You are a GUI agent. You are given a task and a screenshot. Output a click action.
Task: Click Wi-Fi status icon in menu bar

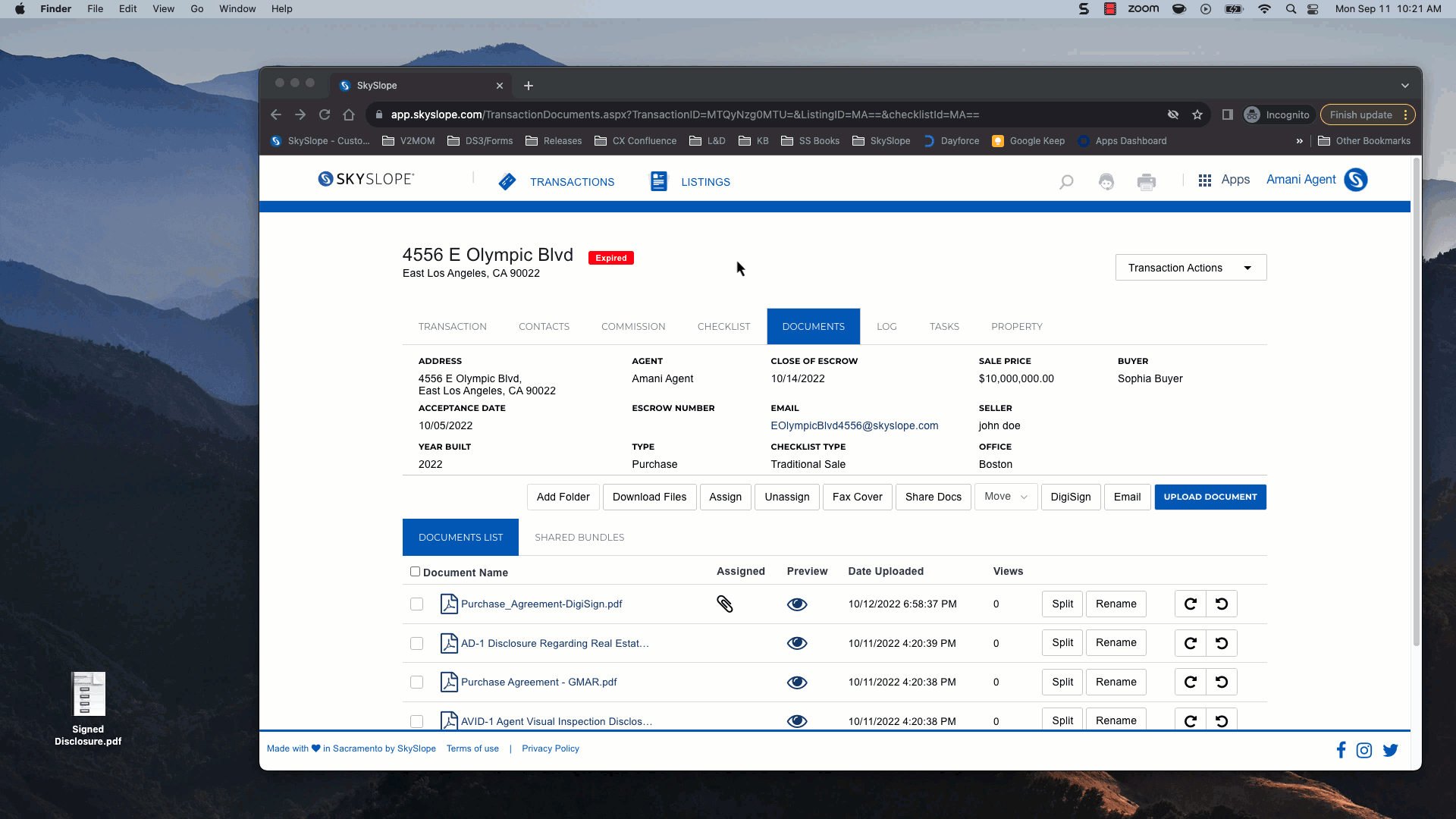1264,9
